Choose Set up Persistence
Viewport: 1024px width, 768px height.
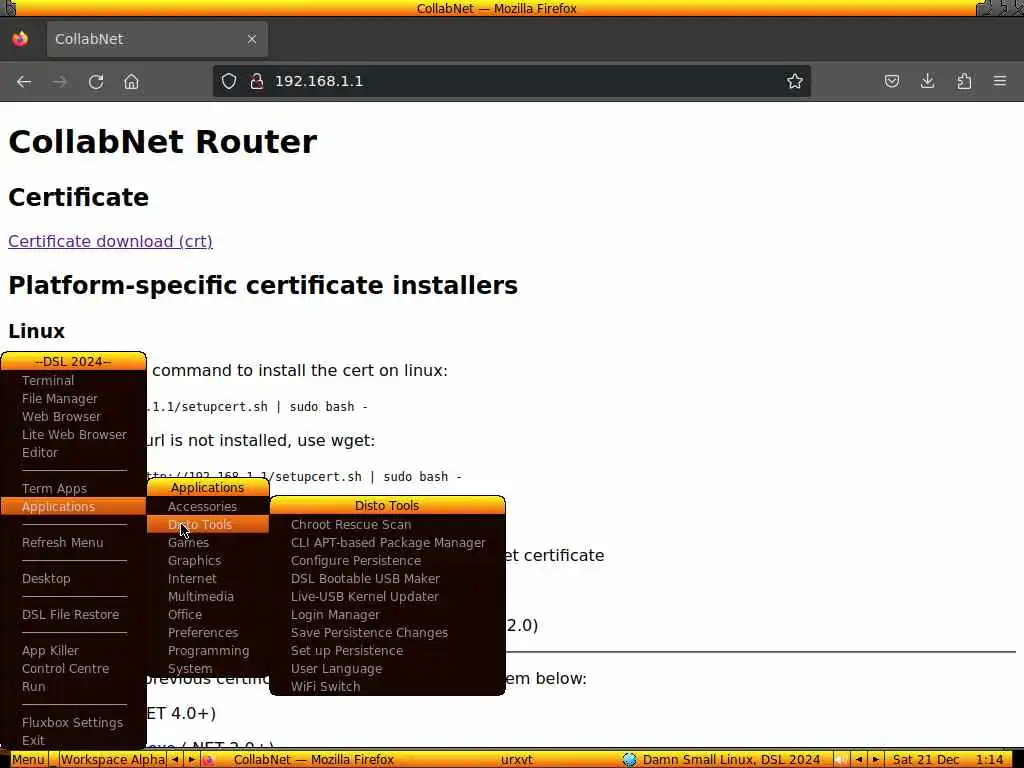point(387,650)
